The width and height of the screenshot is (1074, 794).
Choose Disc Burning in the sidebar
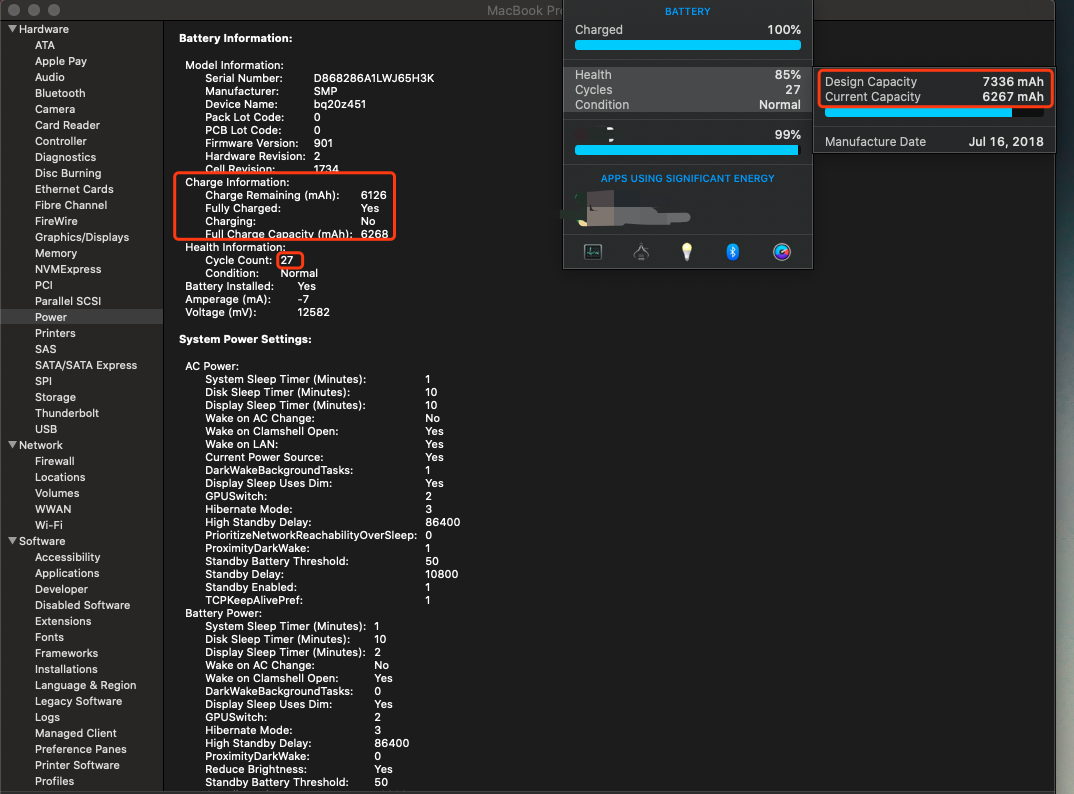click(x=68, y=173)
